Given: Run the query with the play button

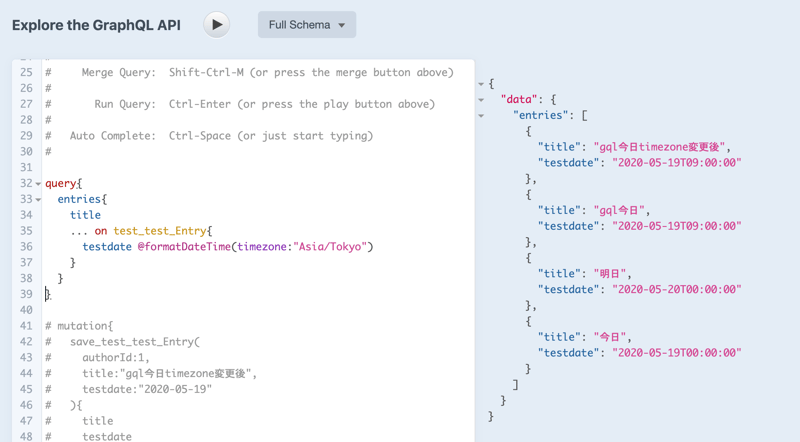Looking at the screenshot, I should pos(216,24).
